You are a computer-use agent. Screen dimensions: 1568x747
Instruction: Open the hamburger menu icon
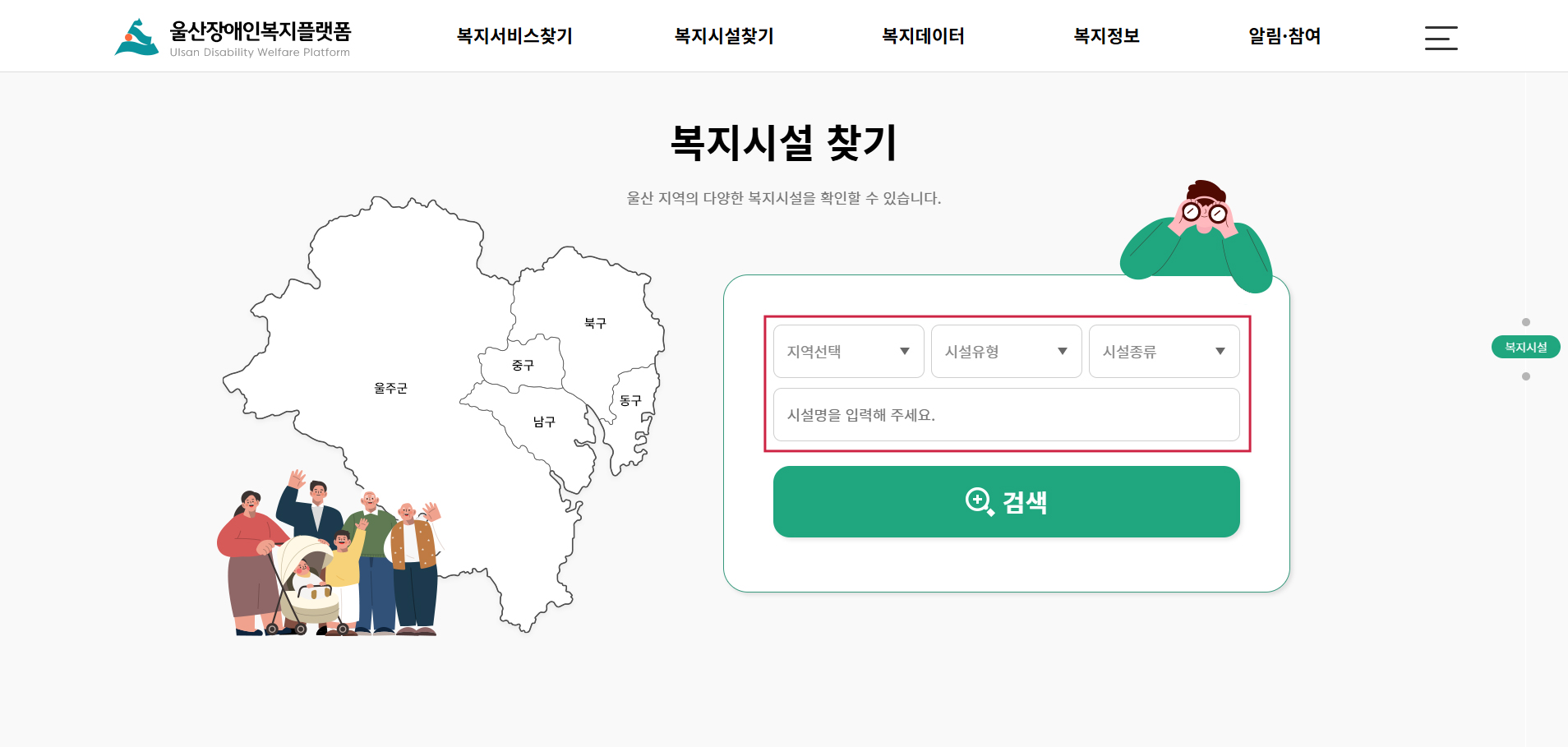(x=1441, y=38)
